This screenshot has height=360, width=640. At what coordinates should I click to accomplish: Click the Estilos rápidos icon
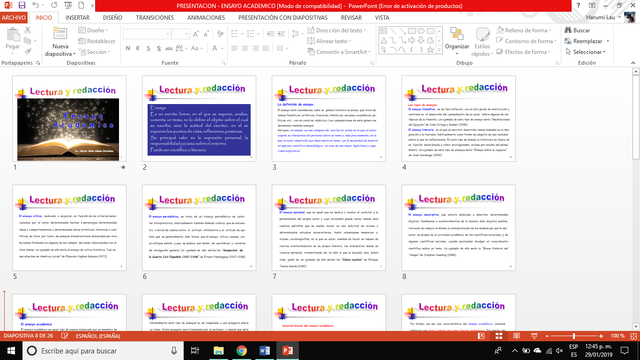click(x=482, y=35)
